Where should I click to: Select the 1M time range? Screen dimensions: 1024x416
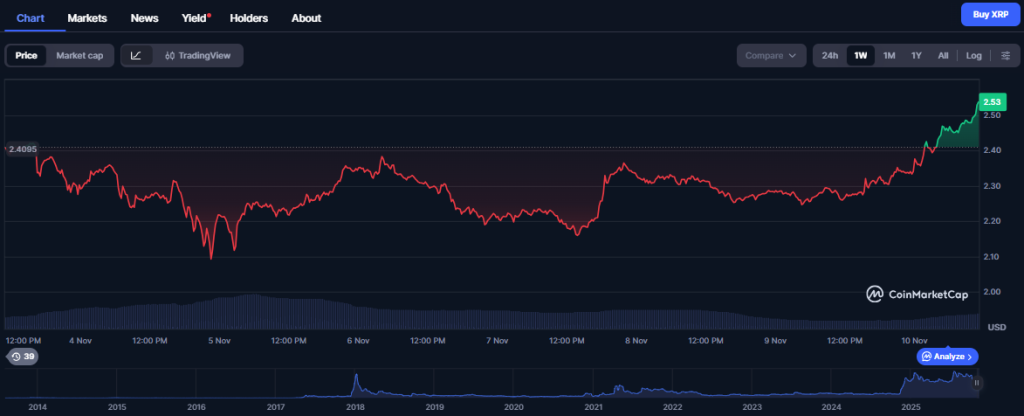coord(888,55)
